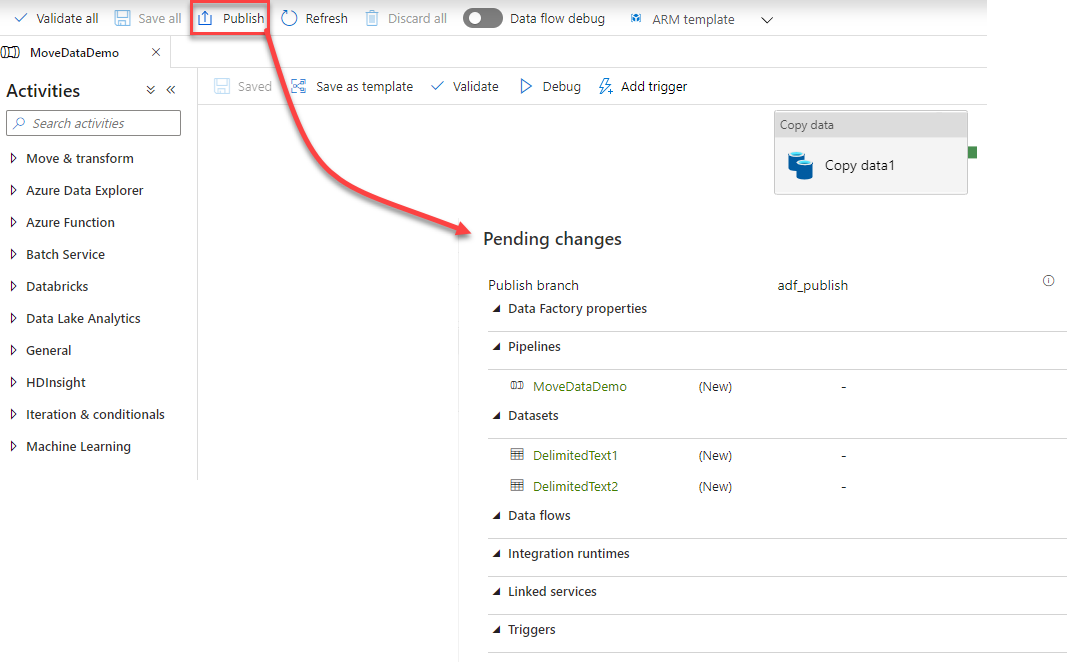Click the ARM template icon

pos(636,19)
